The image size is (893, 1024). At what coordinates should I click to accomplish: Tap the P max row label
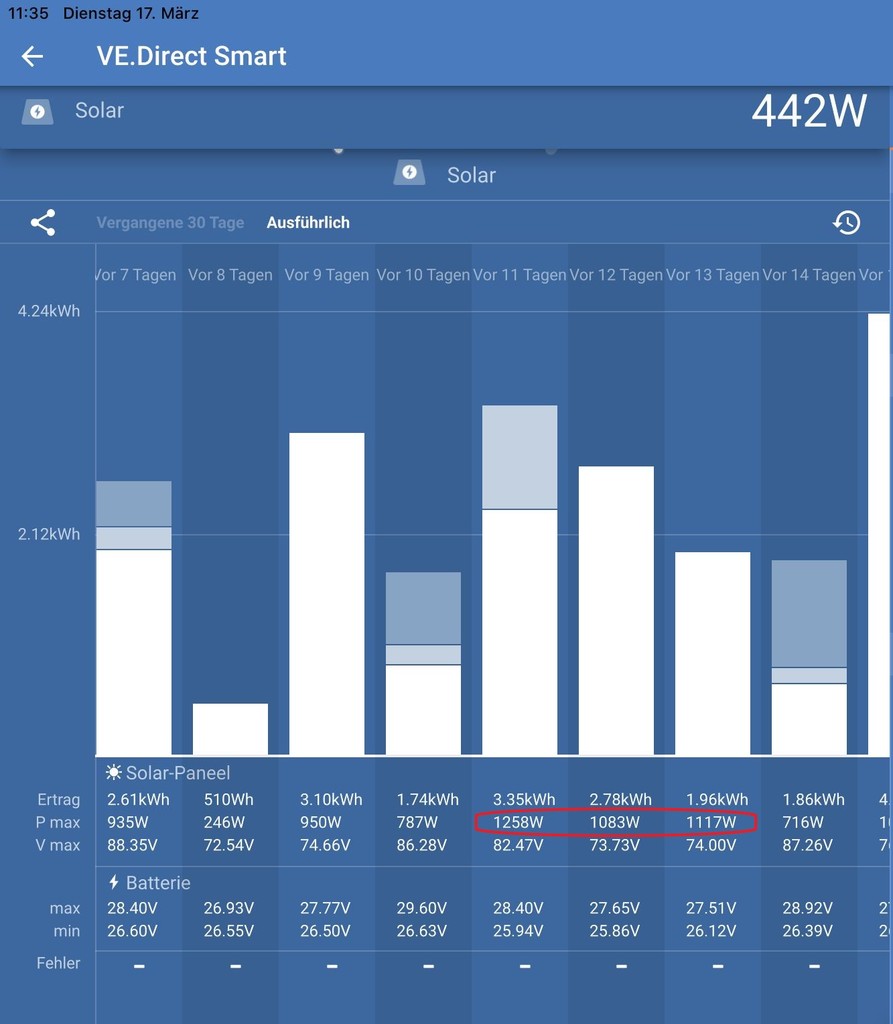[57, 822]
